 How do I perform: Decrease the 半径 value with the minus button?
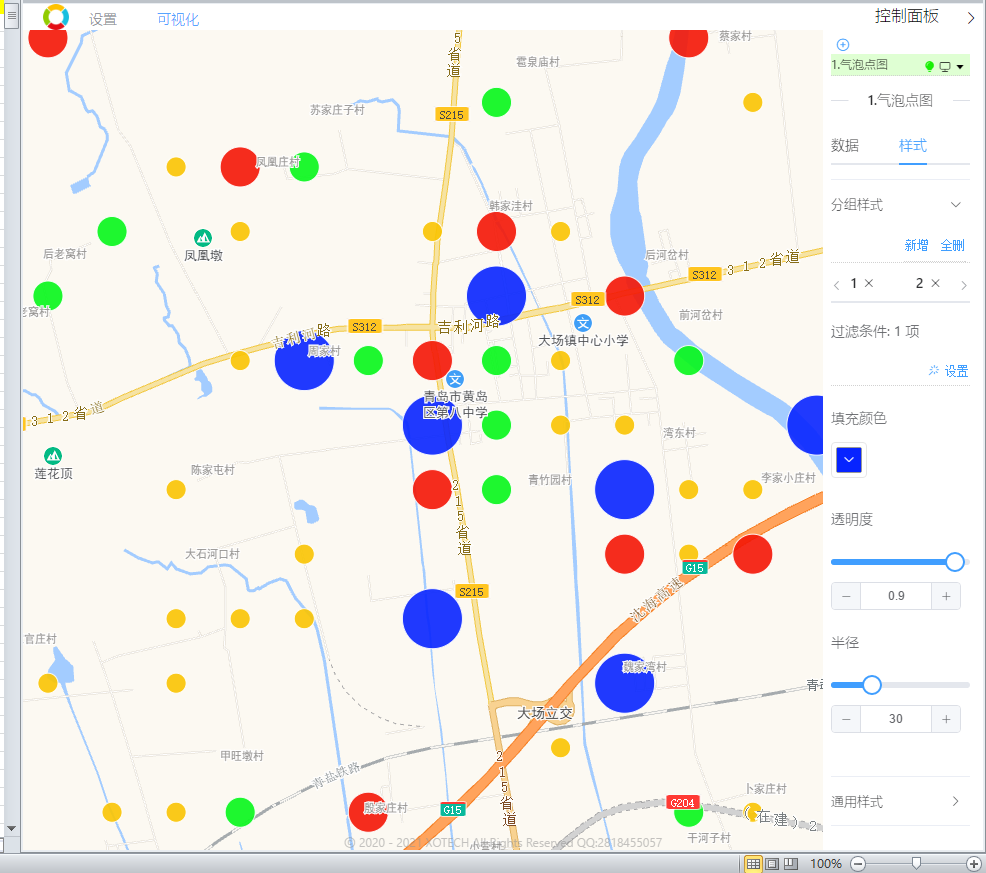pyautogui.click(x=846, y=719)
